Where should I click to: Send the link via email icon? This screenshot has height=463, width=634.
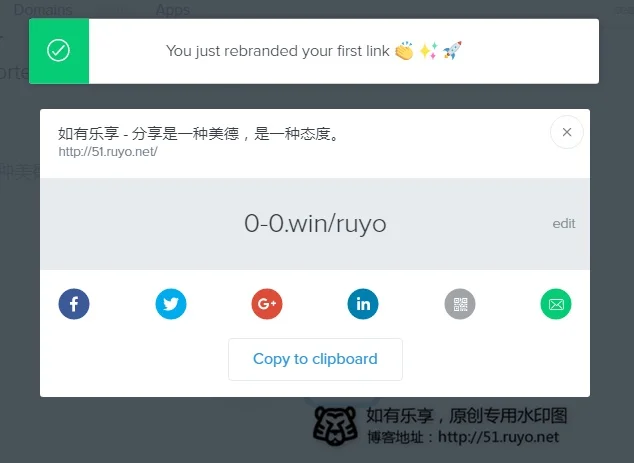click(x=556, y=304)
